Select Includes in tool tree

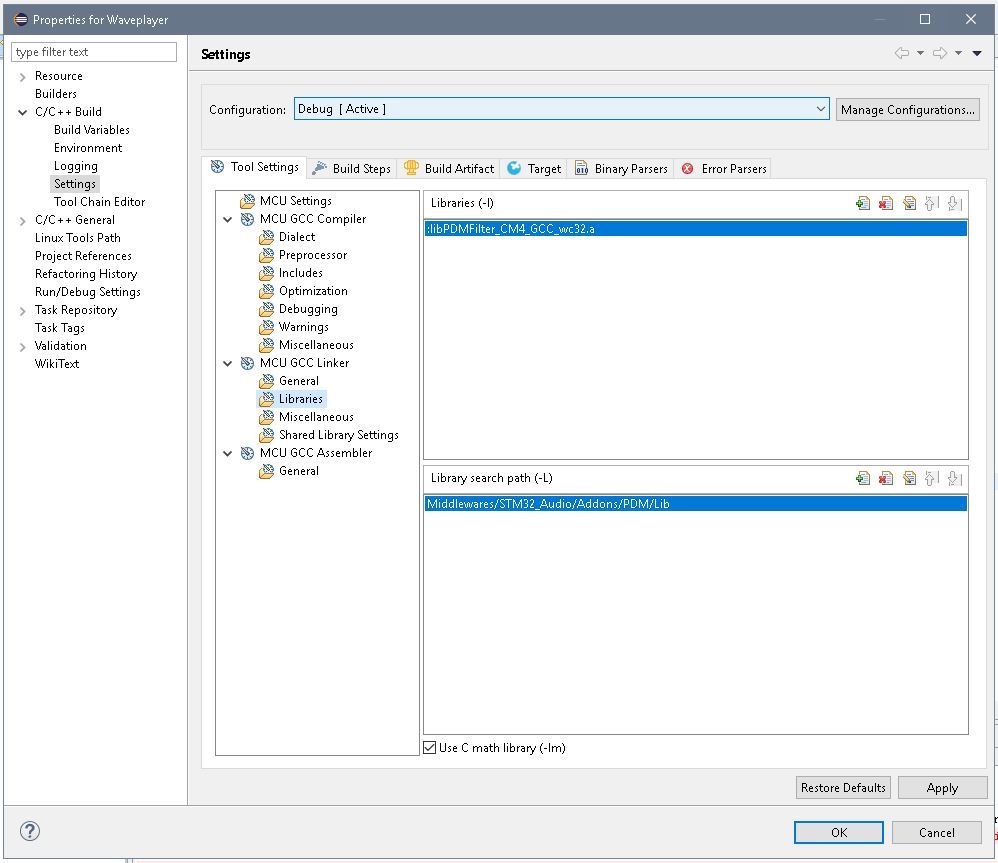[x=300, y=273]
